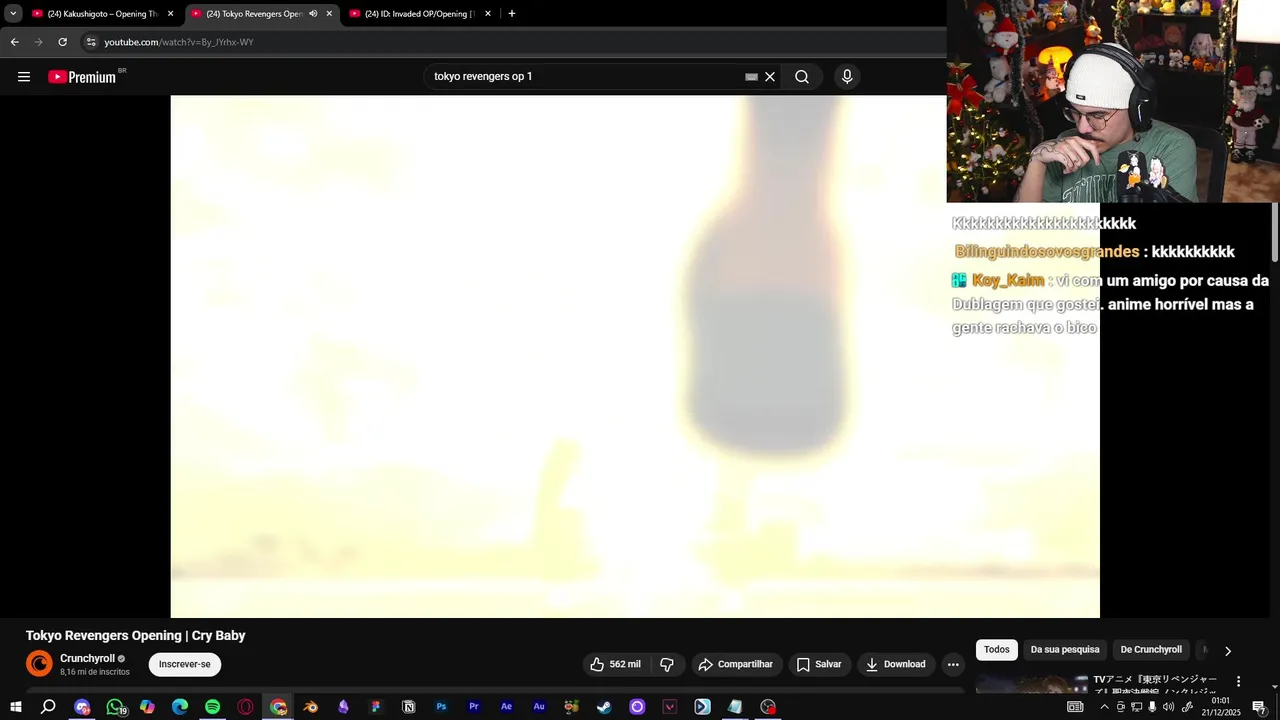Screen dimensions: 1280x720
Task: Clear the search box with the X
Action: pyautogui.click(x=770, y=77)
